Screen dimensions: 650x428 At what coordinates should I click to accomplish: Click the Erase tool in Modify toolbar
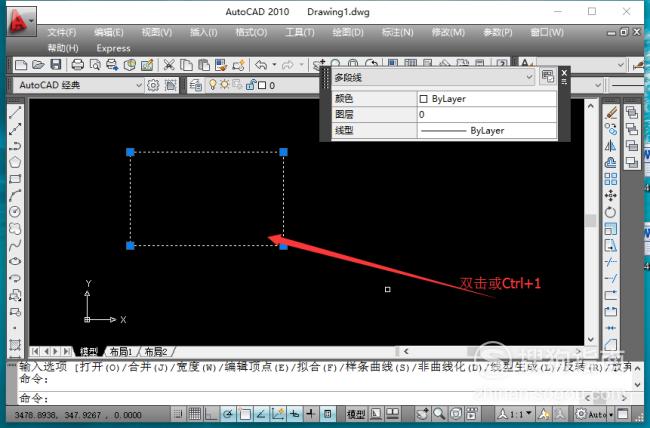611,112
